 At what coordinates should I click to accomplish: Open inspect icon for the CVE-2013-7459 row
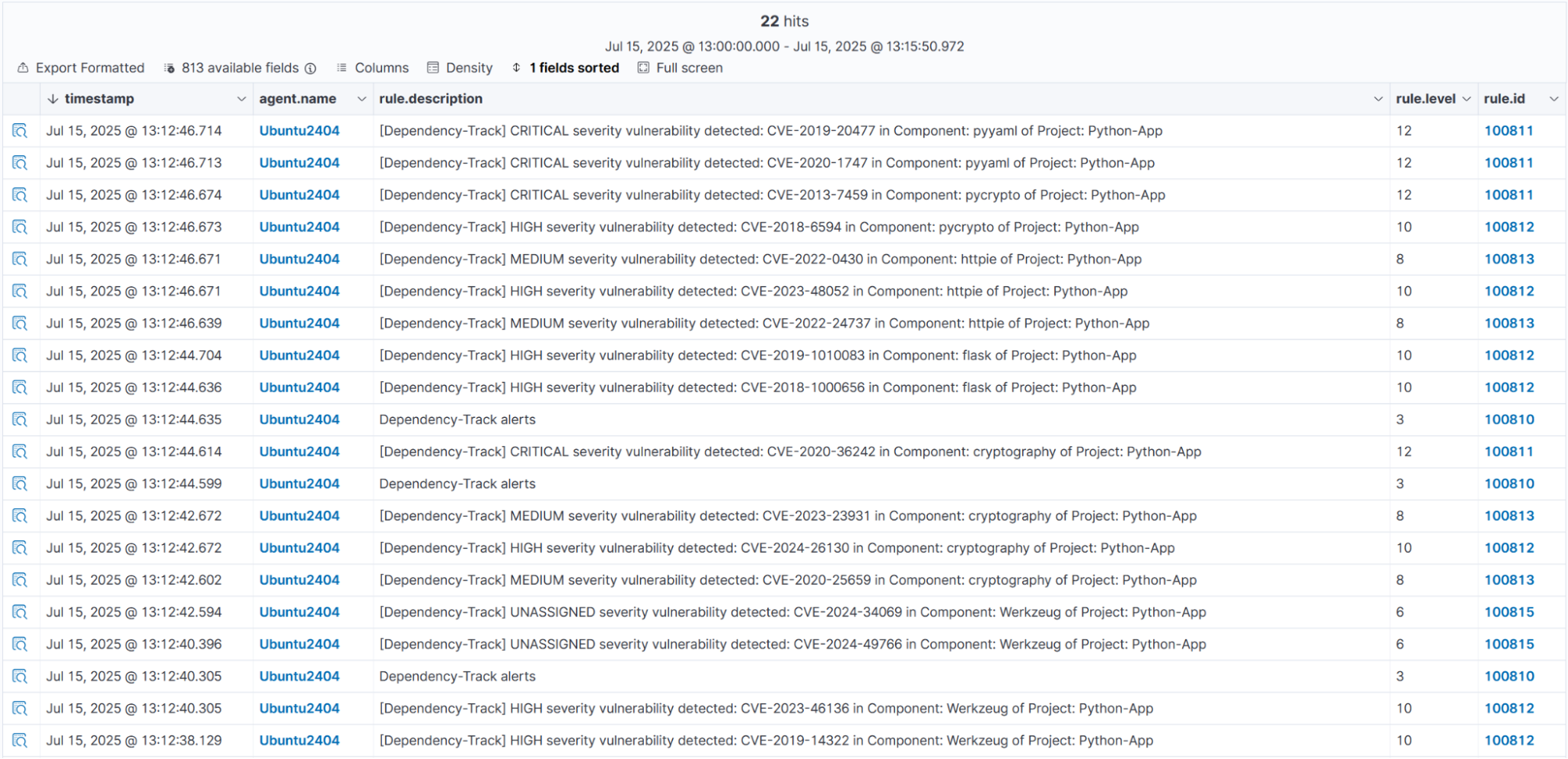point(20,195)
